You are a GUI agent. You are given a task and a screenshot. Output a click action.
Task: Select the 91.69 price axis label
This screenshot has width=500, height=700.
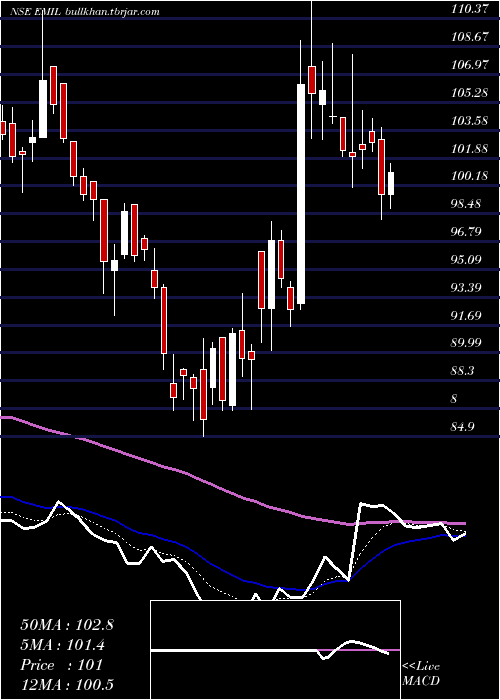pyautogui.click(x=466, y=316)
